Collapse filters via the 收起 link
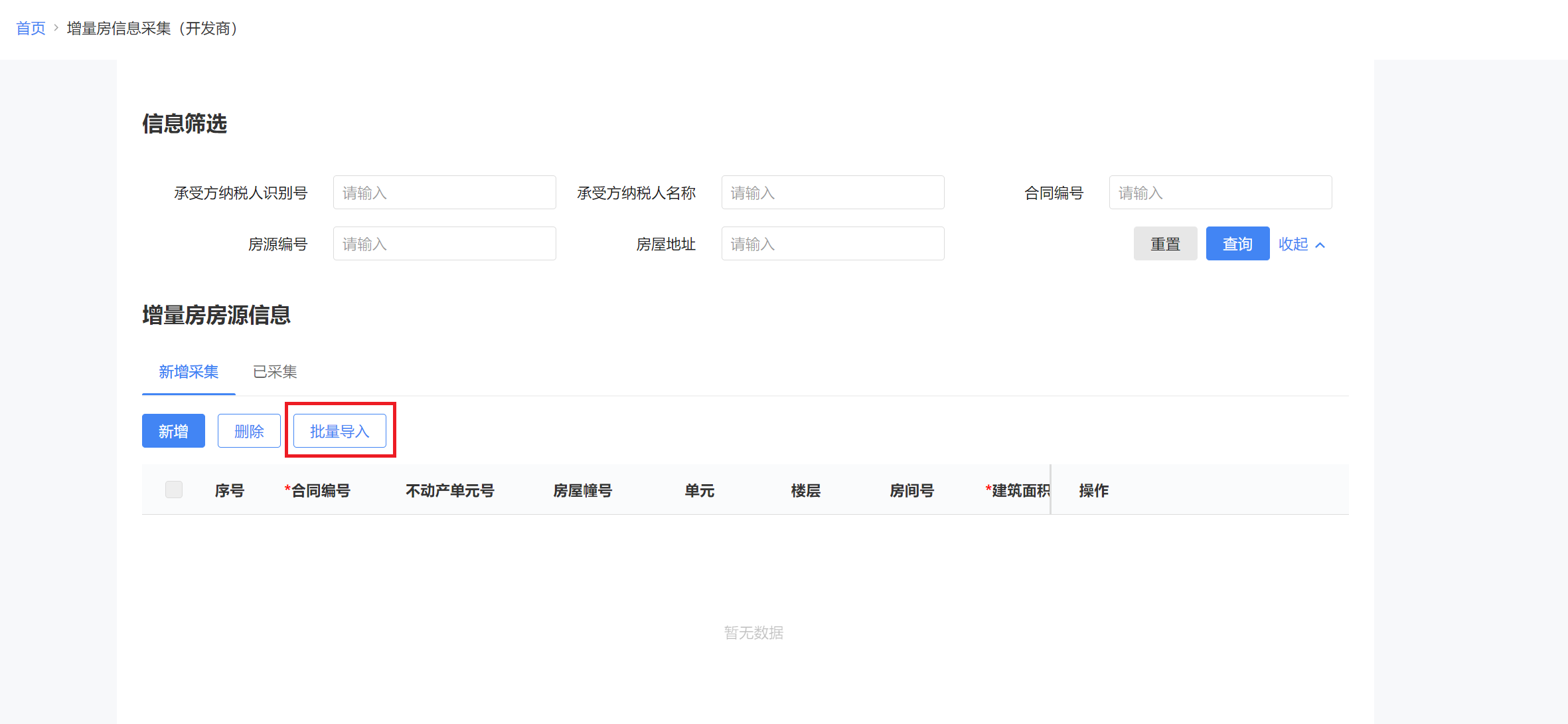Viewport: 1568px width, 724px height. click(1293, 244)
